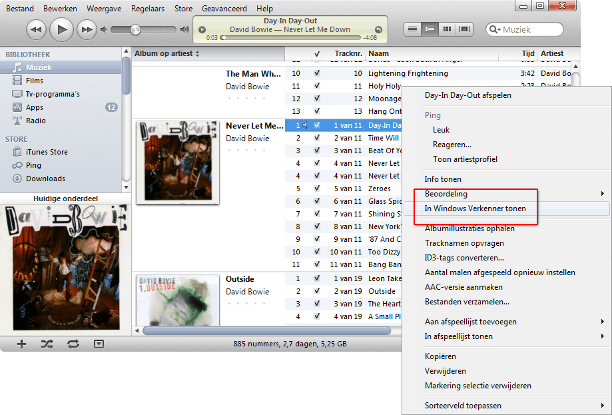Open the Regelaars menu
The height and width of the screenshot is (415, 612).
point(148,8)
